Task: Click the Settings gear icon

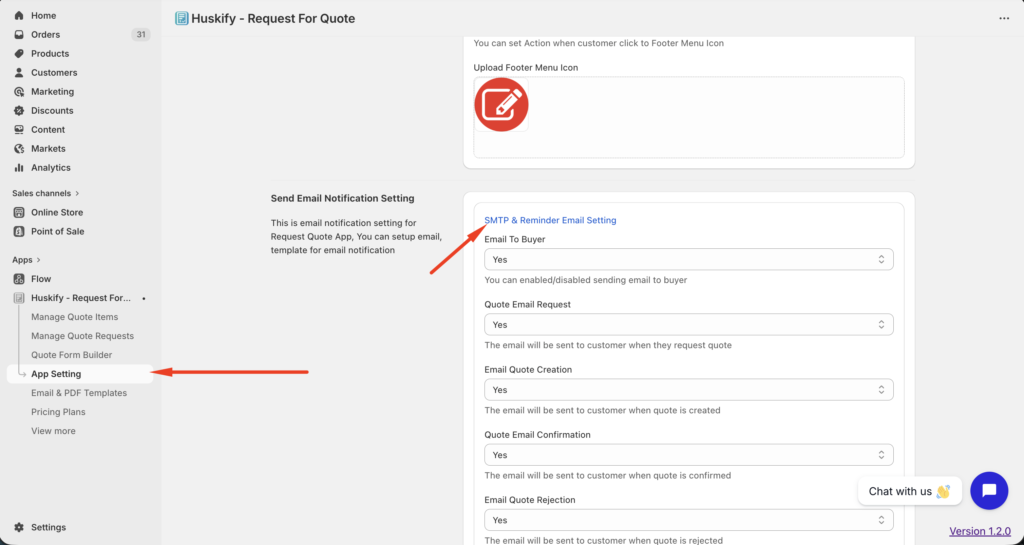Action: [x=19, y=527]
